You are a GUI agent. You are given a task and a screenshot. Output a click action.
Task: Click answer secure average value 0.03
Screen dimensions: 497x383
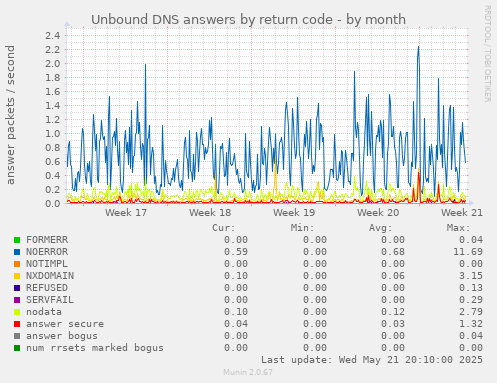393,324
